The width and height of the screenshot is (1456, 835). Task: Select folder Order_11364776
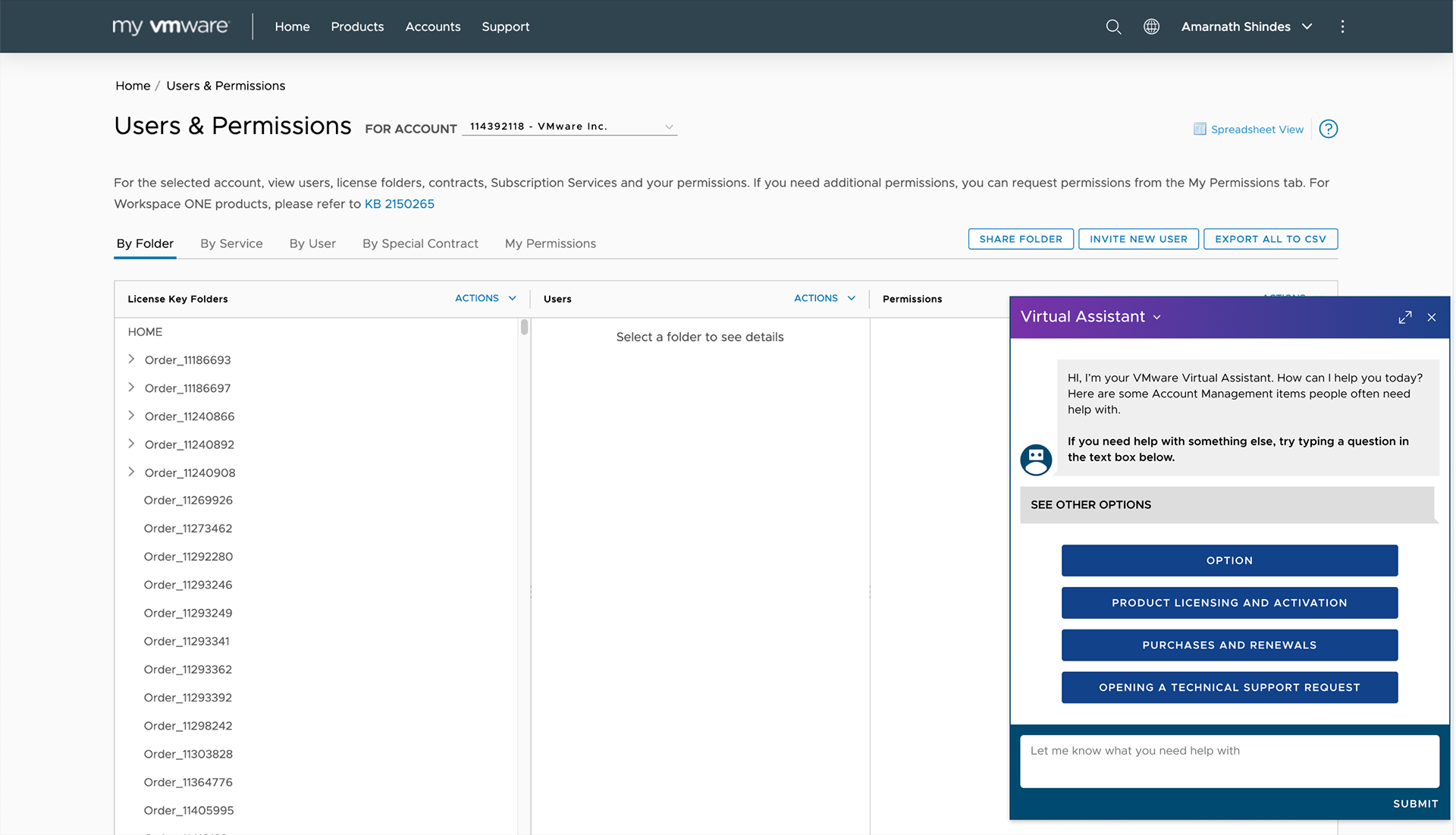188,782
